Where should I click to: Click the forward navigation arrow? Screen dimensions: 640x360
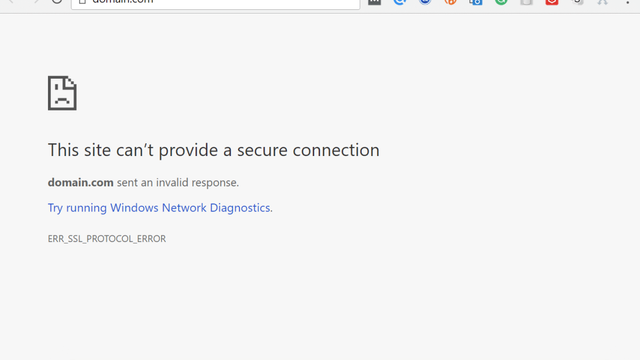point(36,1)
